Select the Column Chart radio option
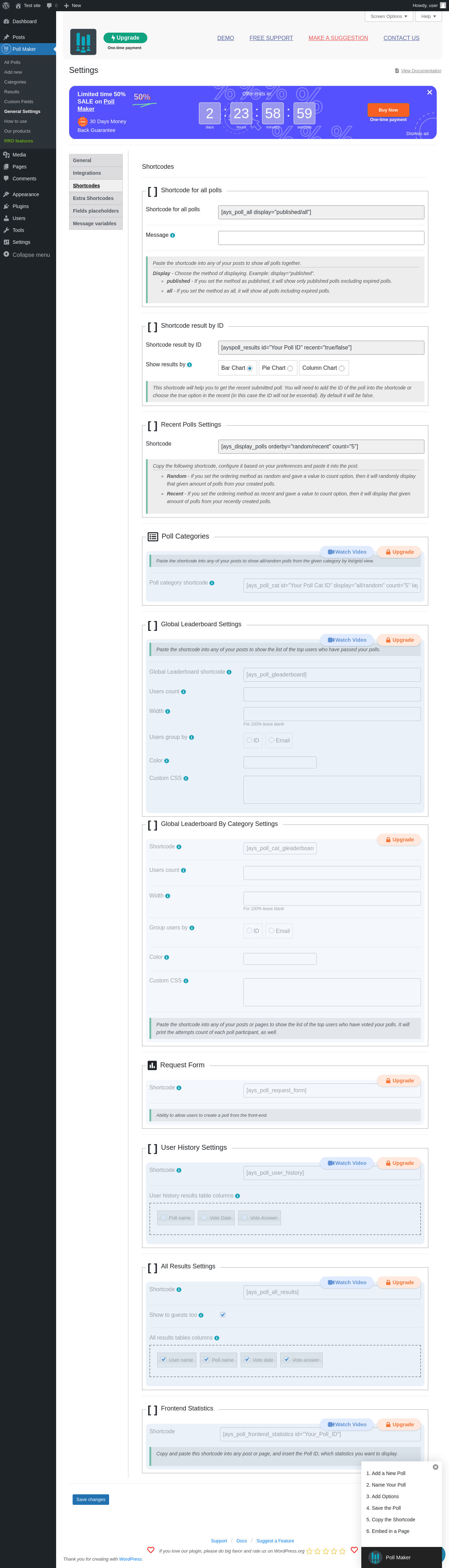The height and width of the screenshot is (1568, 449). point(341,368)
